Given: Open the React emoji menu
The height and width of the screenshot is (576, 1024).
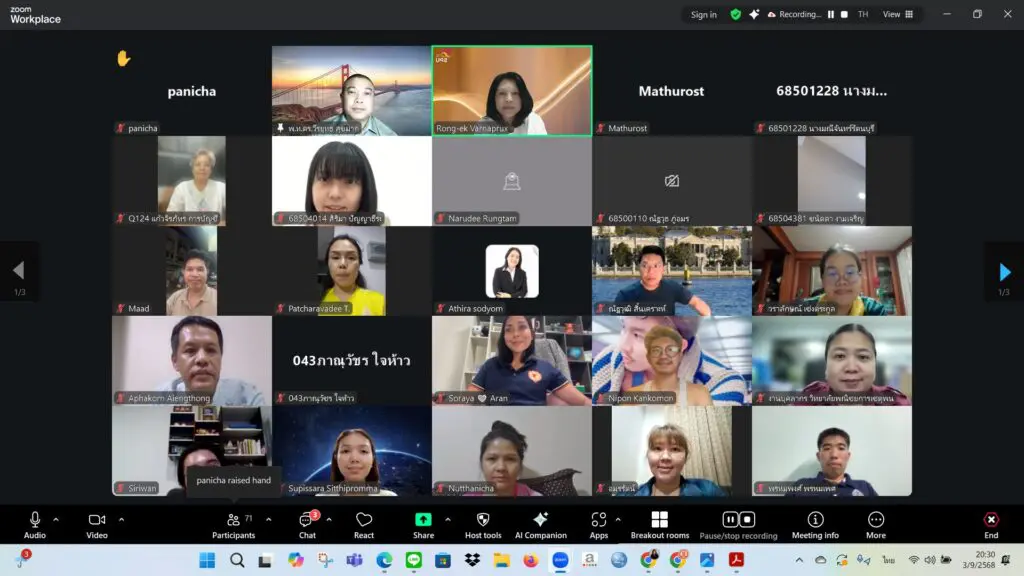Looking at the screenshot, I should (364, 524).
